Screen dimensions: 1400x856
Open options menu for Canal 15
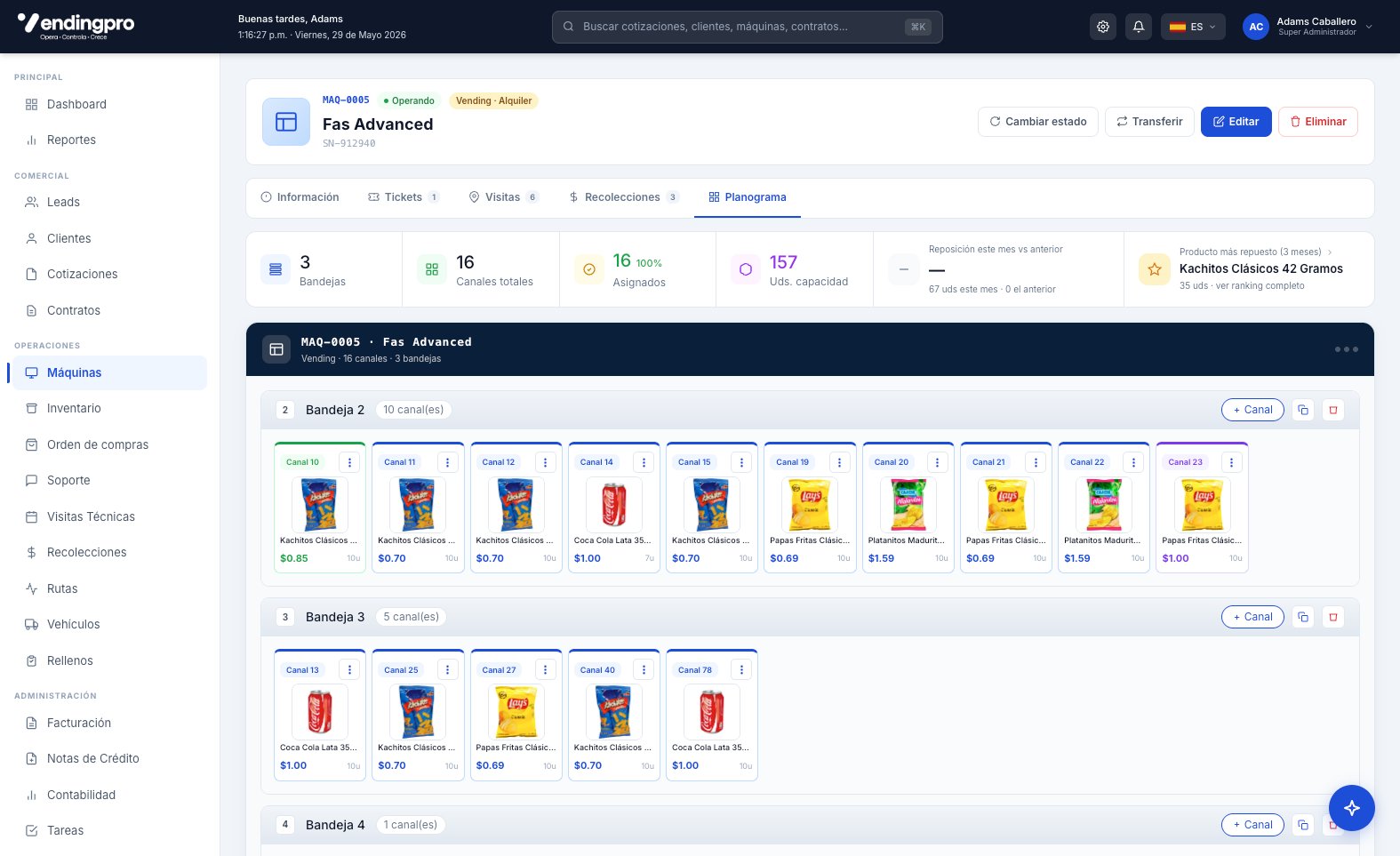tap(742, 462)
